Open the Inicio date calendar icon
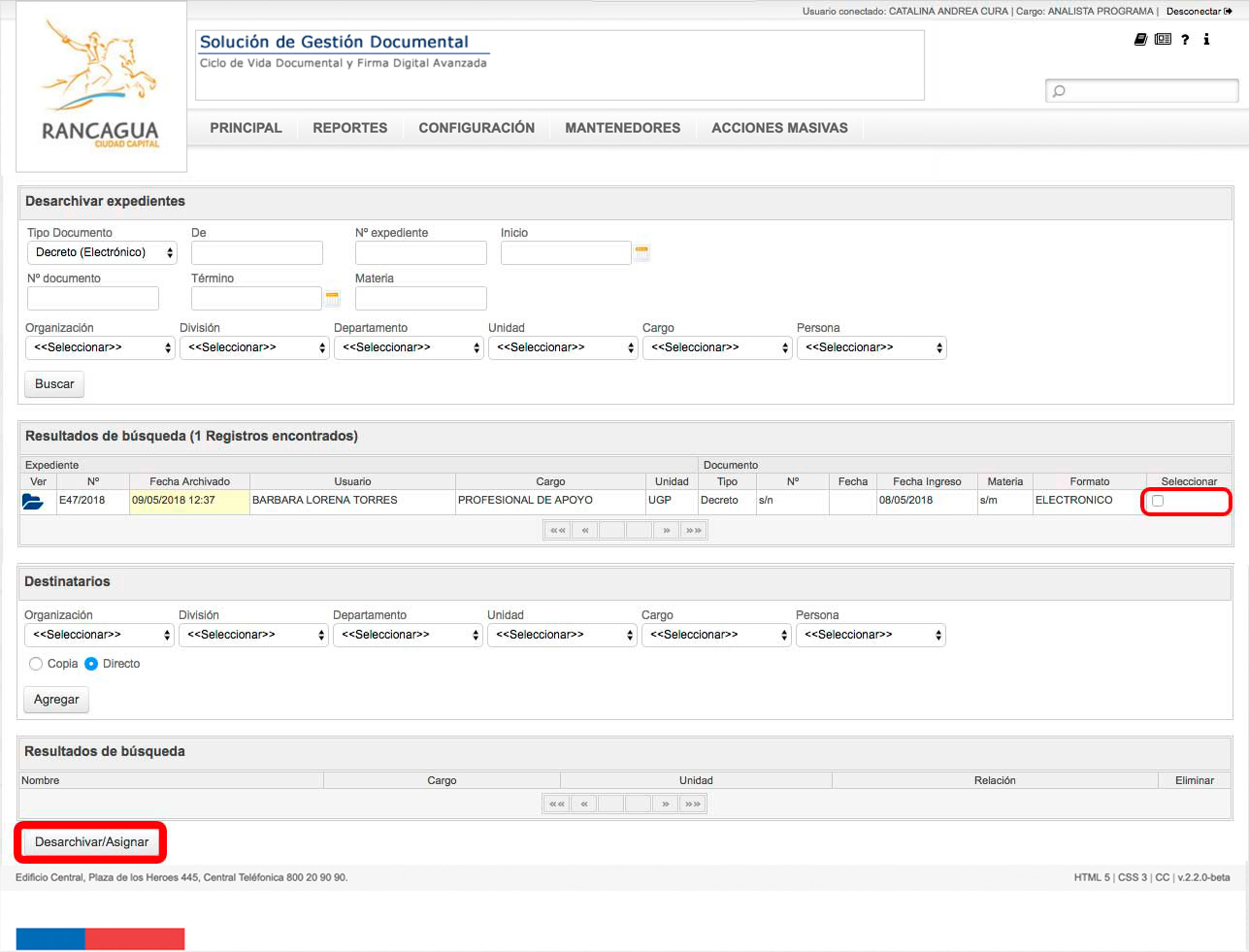Screen dimensions: 1249x952 coord(641,252)
